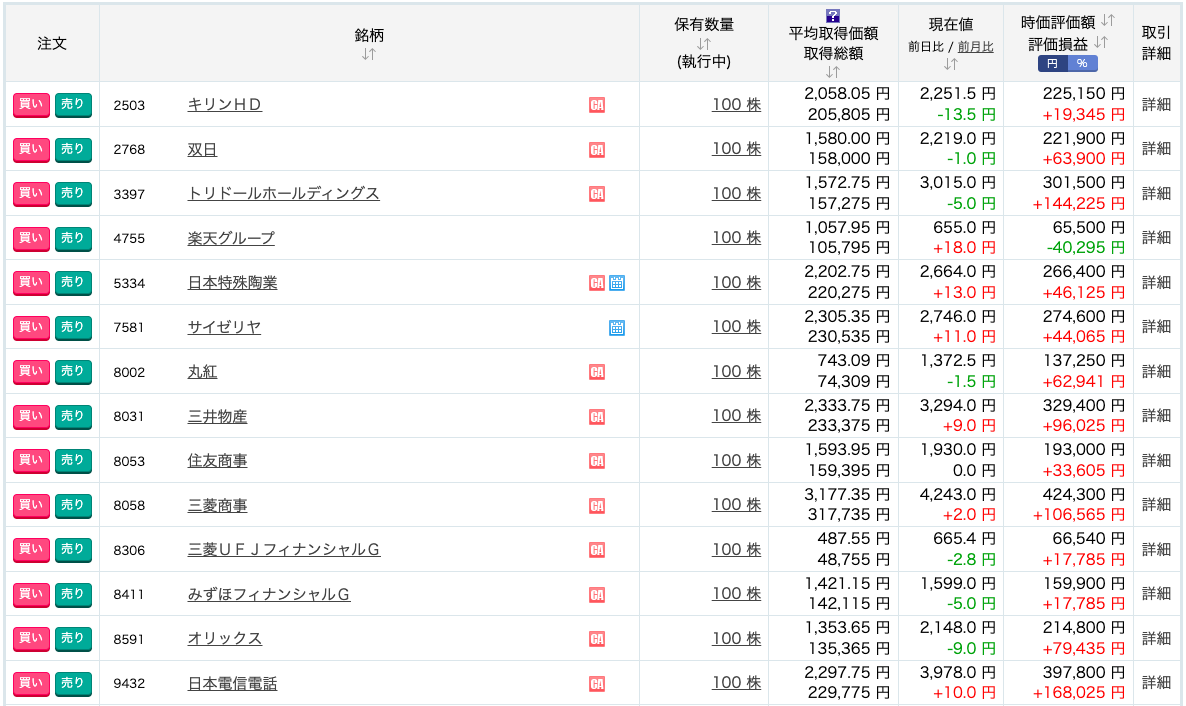This screenshot has width=1186, height=706.
Task: Open 詳細 for みずほフィナンシャルG row
Action: (1156, 594)
